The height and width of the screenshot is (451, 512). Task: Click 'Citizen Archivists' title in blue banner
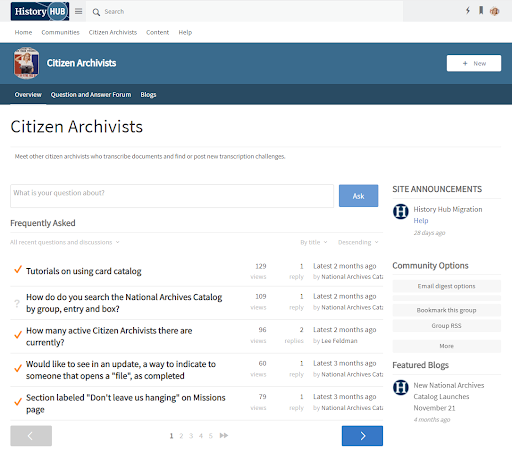tap(81, 63)
